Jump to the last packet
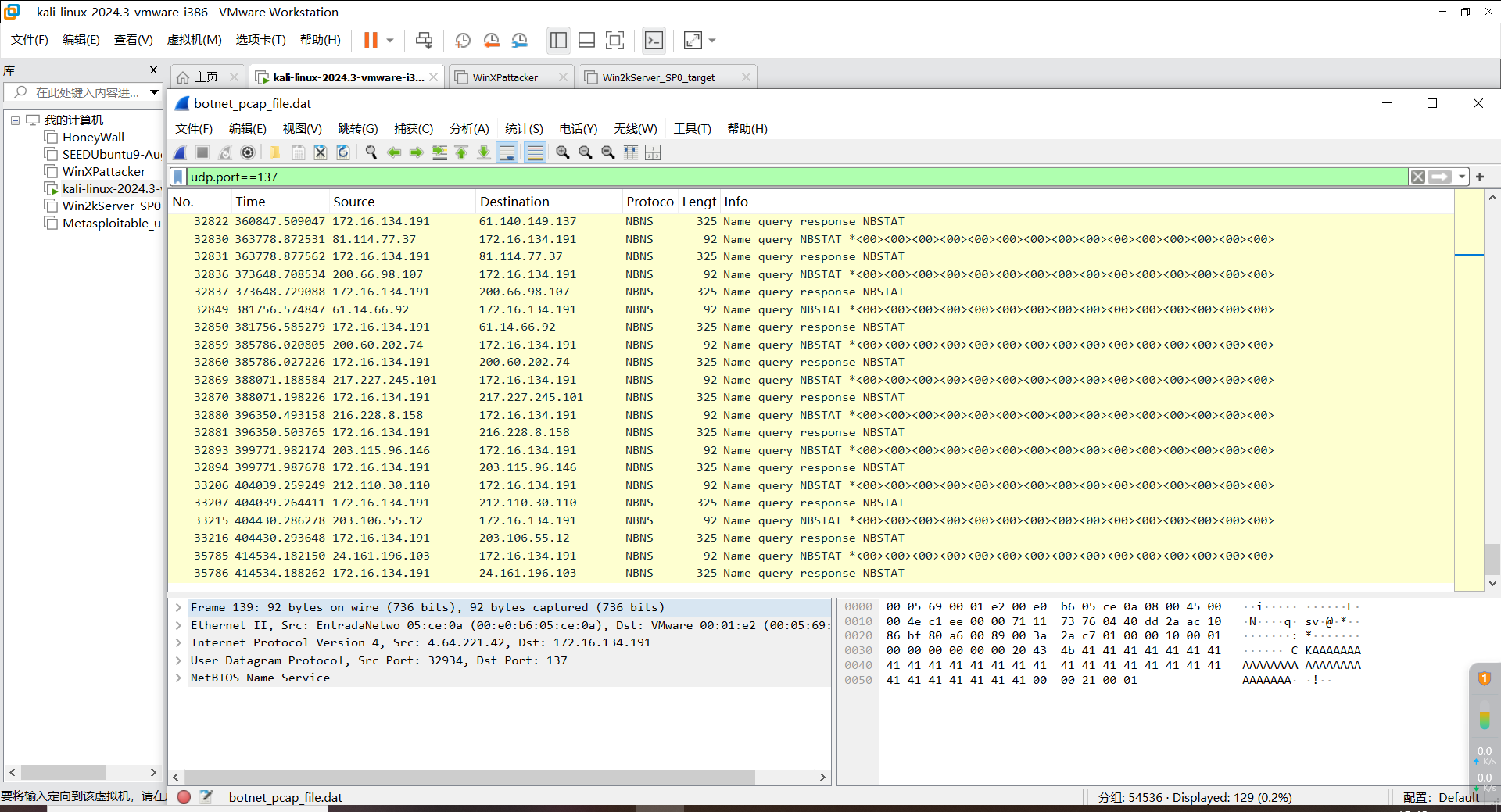The image size is (1501, 812). tap(485, 152)
